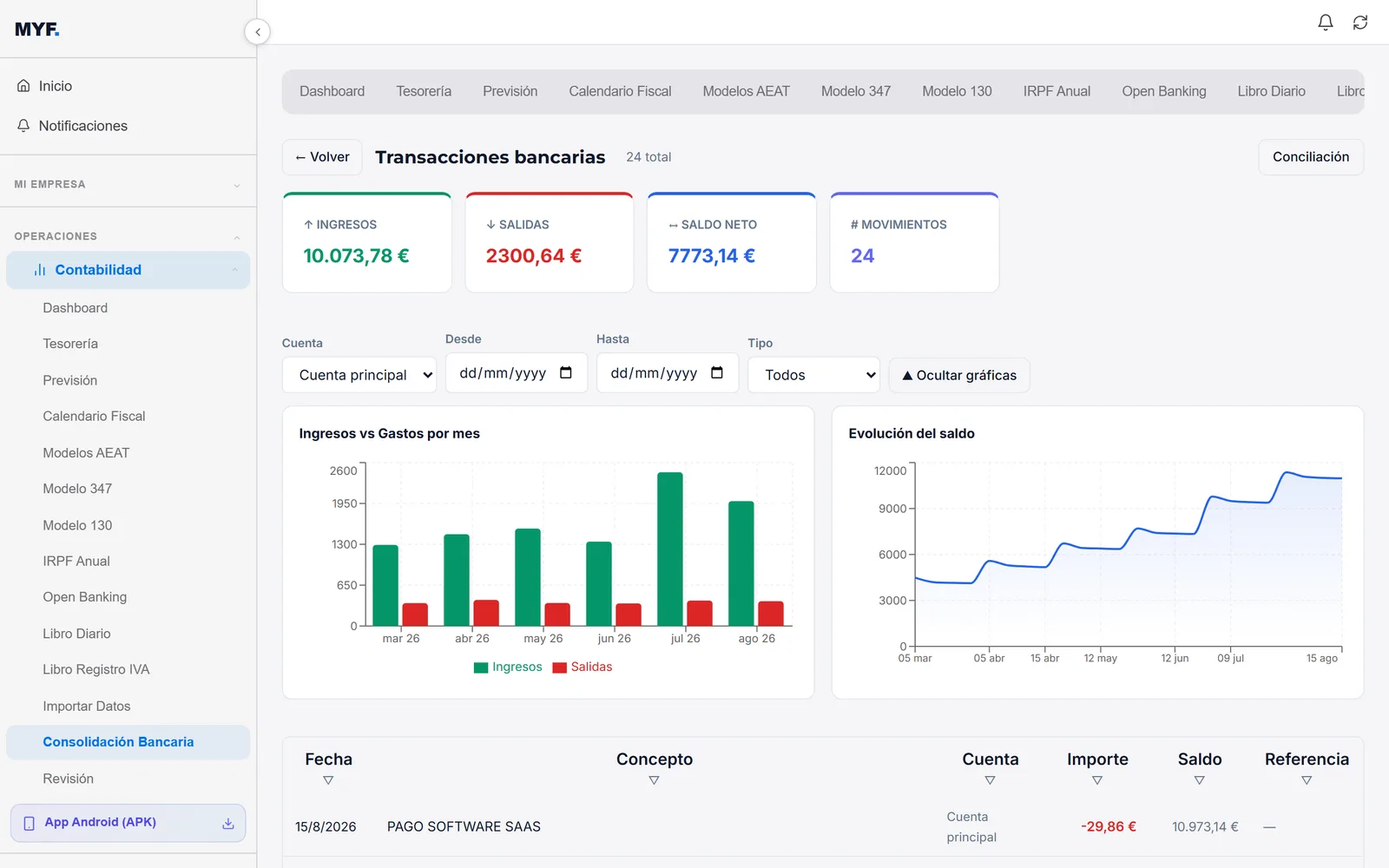Open the Conciliación button
This screenshot has width=1389, height=868.
1311,157
